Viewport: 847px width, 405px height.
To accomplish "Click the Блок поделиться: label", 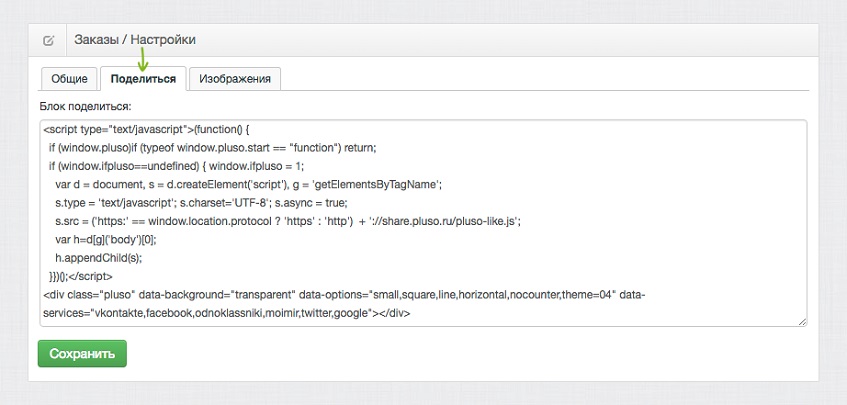I will (x=85, y=106).
